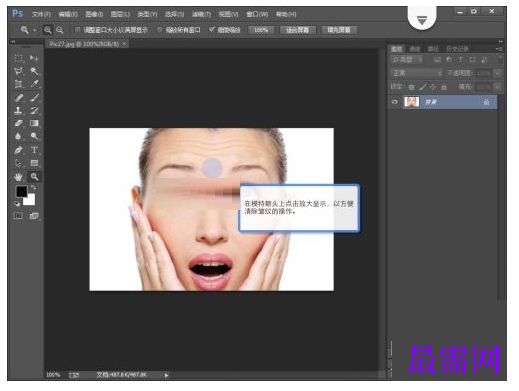Open the opacity slider dropdown arrow
Image resolution: width=519 pixels, height=391 pixels.
pyautogui.click(x=498, y=73)
